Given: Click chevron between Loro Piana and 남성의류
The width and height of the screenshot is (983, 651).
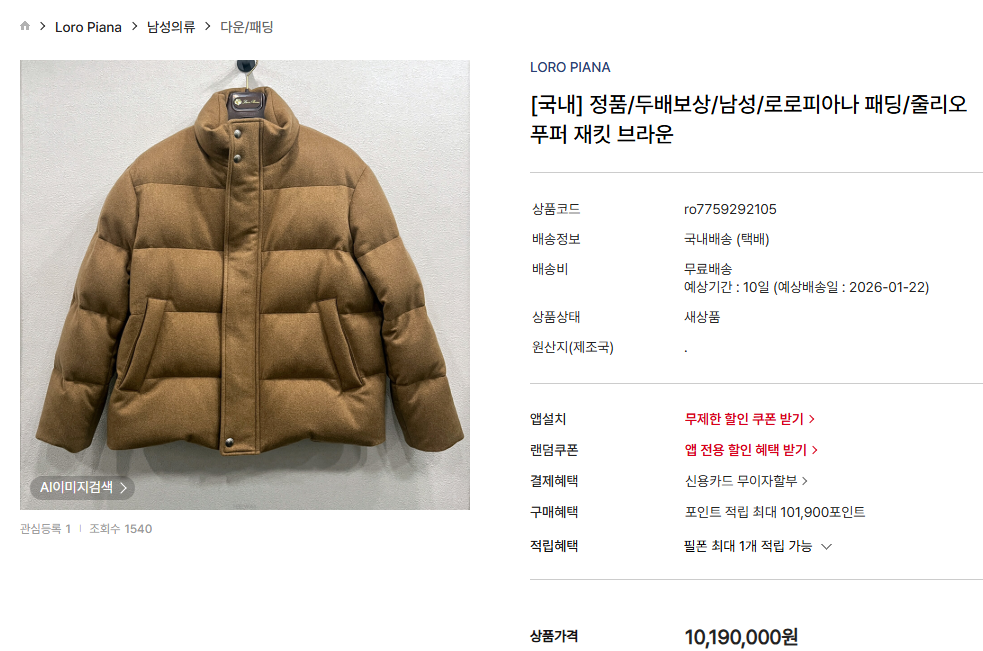Looking at the screenshot, I should [x=134, y=26].
